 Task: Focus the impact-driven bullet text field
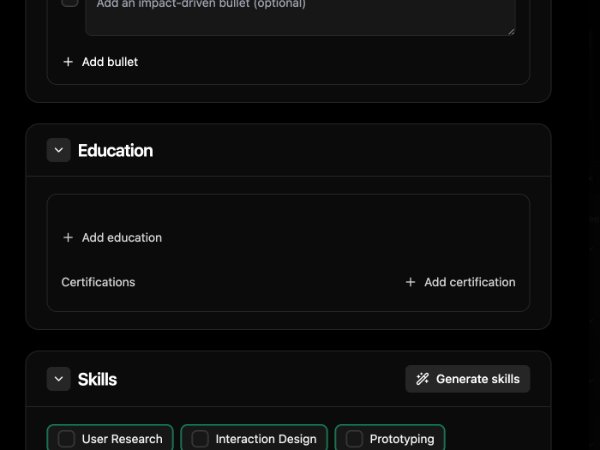[x=300, y=15]
